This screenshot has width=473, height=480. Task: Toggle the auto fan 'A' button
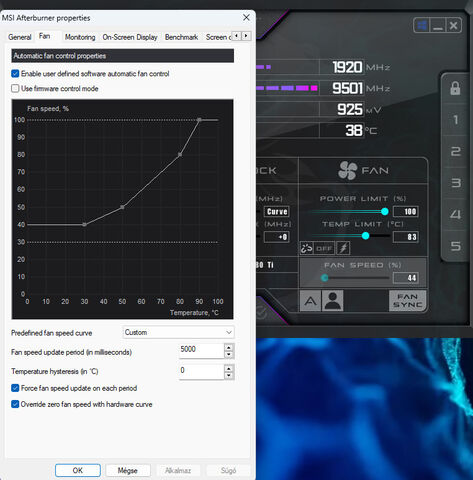pos(310,301)
